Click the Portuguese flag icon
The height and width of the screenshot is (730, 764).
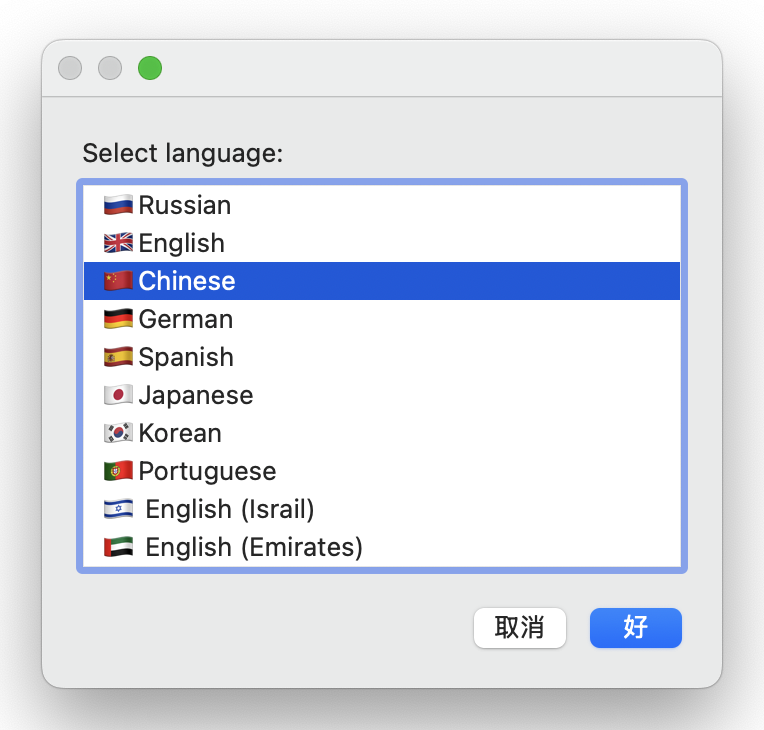click(x=118, y=471)
